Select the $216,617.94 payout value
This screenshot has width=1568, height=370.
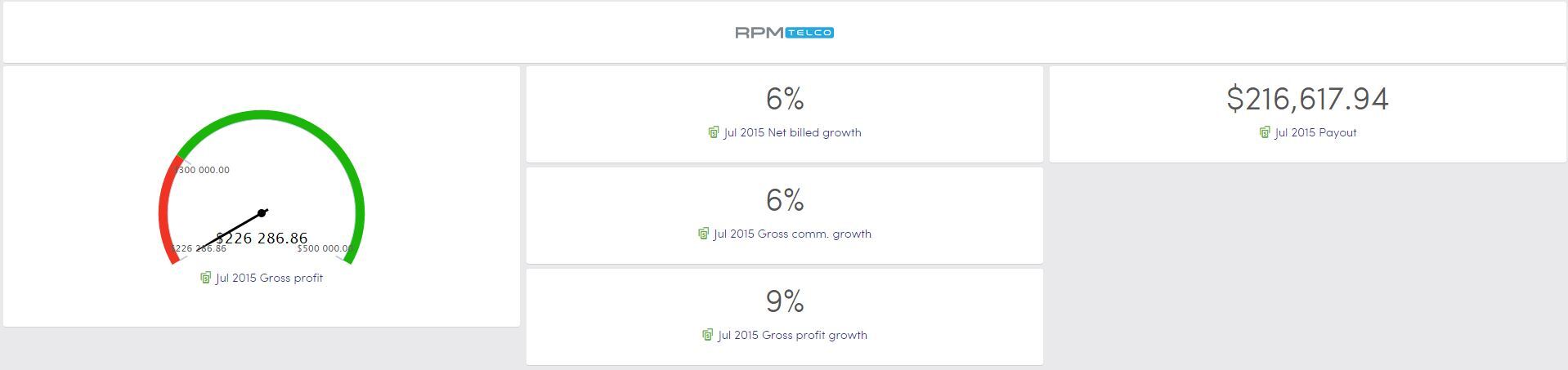point(1307,99)
